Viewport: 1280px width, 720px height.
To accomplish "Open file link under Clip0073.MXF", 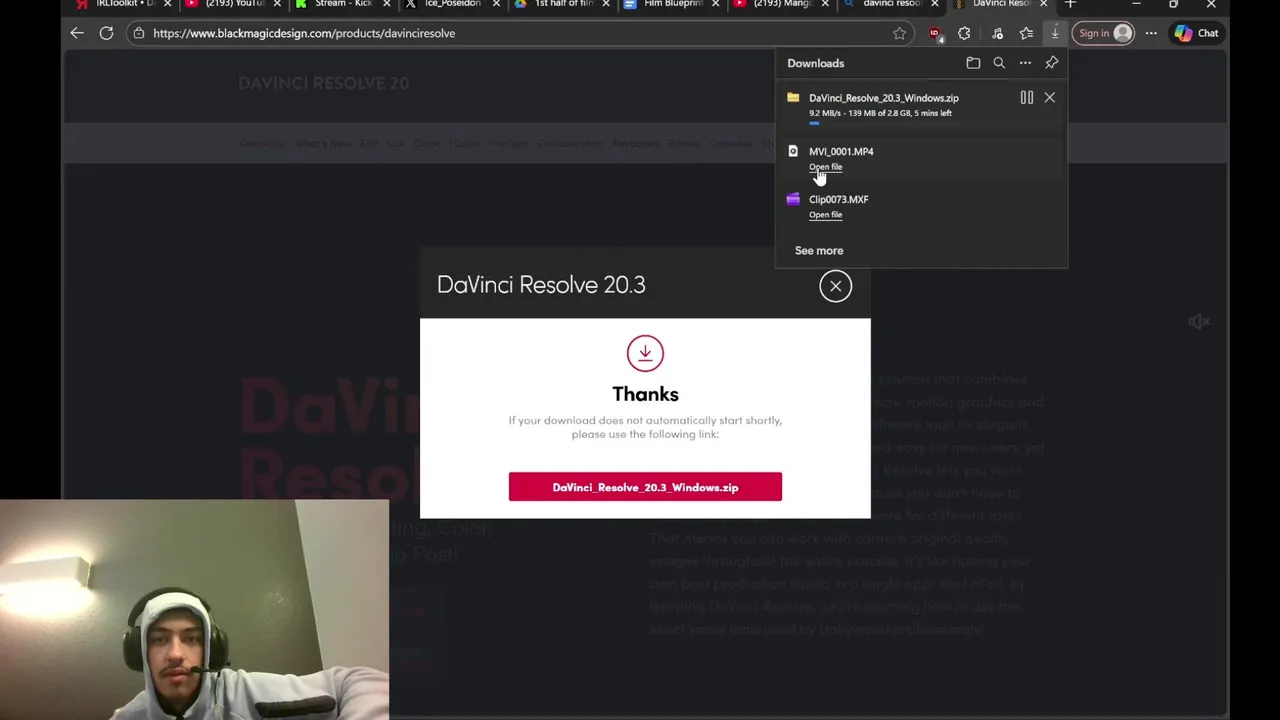I will pyautogui.click(x=825, y=215).
